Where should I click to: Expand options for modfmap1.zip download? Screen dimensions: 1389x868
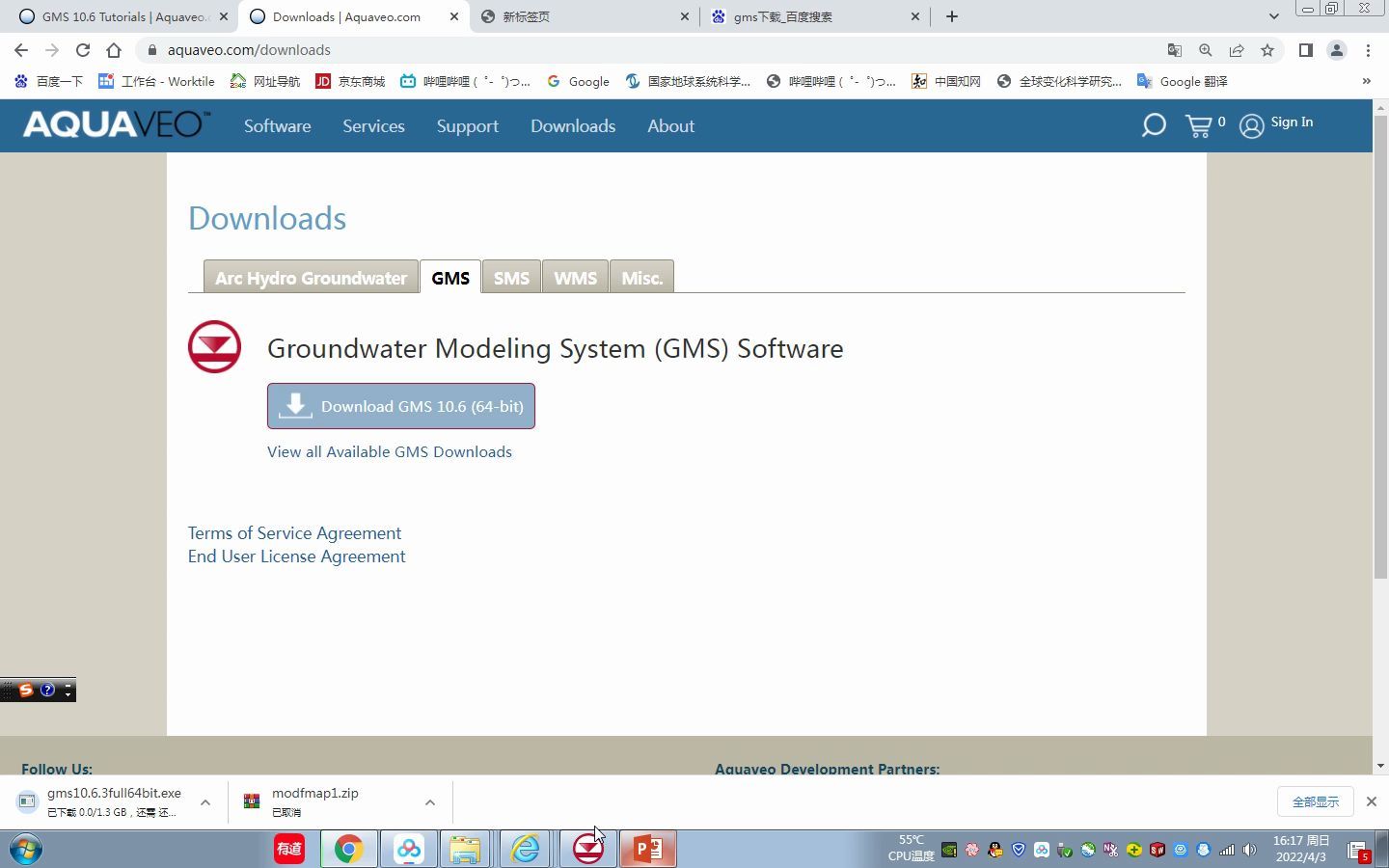(x=430, y=802)
